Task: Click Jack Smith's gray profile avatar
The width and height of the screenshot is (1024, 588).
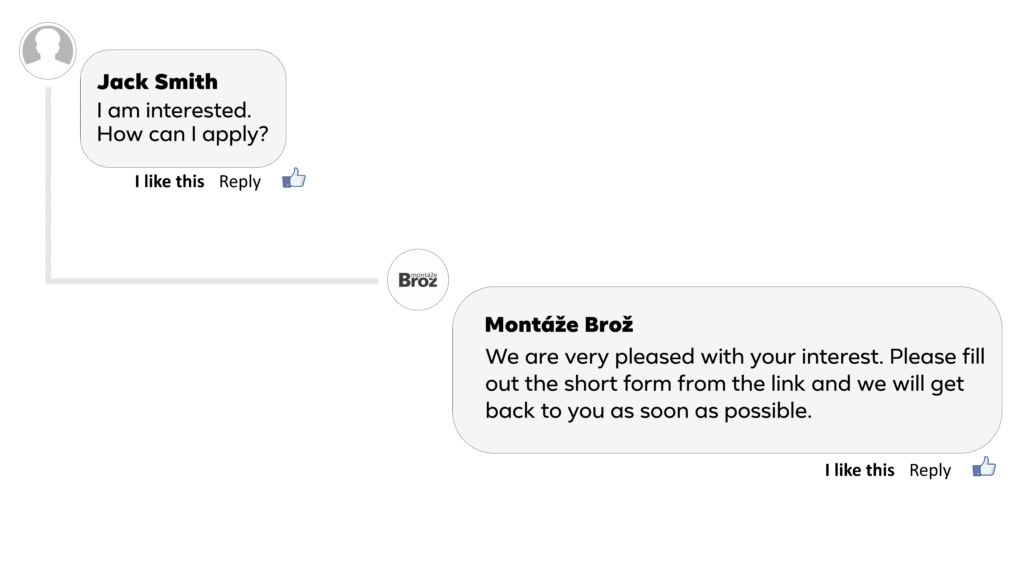Action: (x=48, y=49)
